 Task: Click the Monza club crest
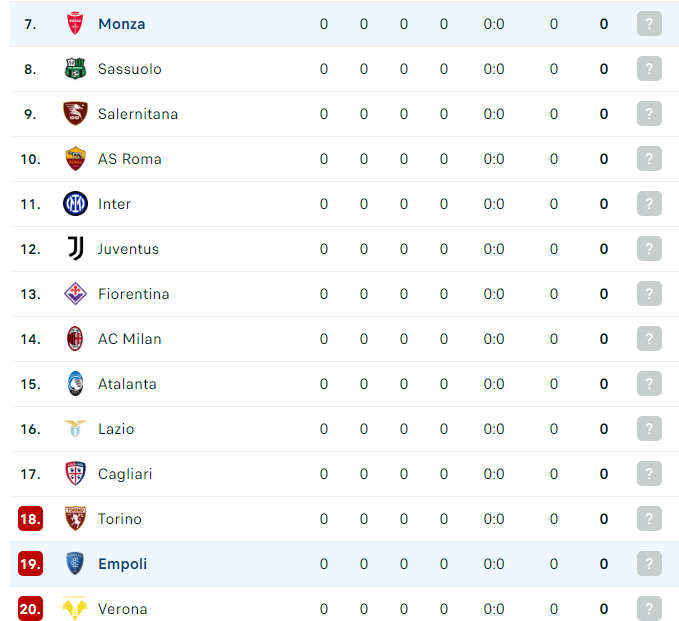[x=75, y=23]
